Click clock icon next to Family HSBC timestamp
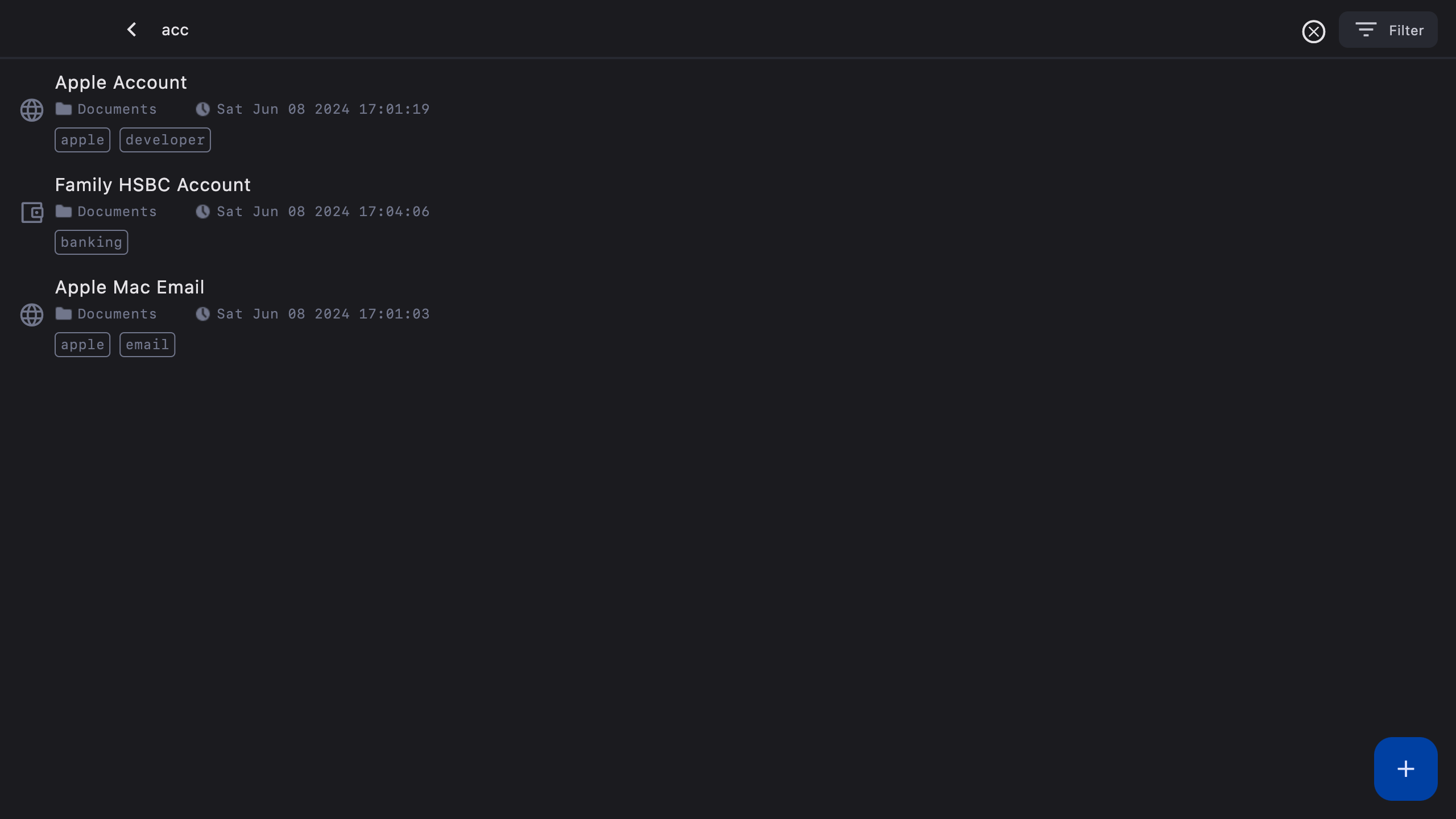Image resolution: width=1456 pixels, height=819 pixels. [202, 212]
